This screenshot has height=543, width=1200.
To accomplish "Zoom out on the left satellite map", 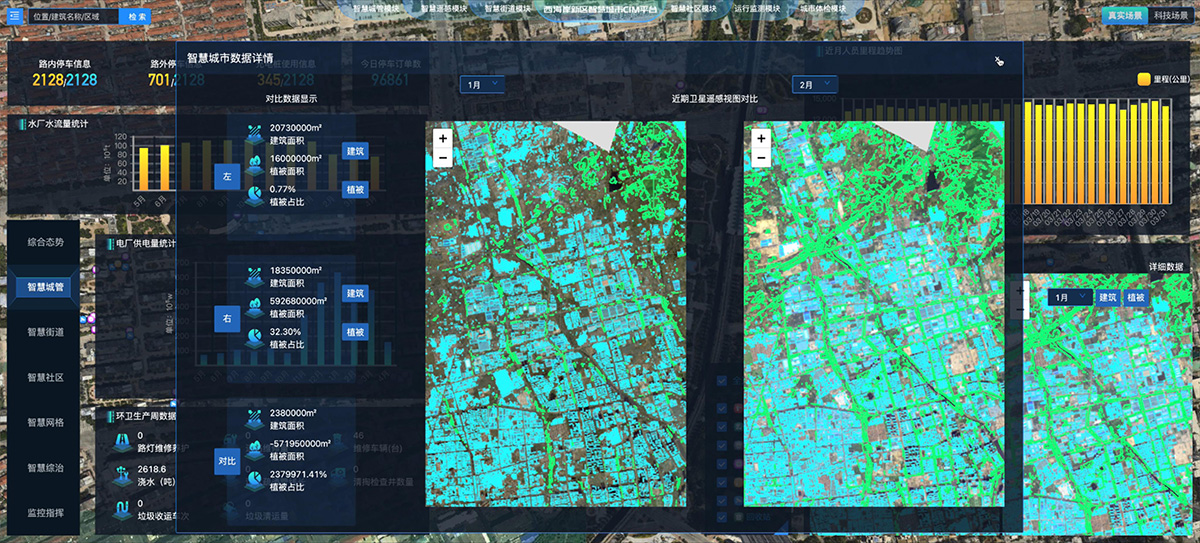I will point(443,158).
